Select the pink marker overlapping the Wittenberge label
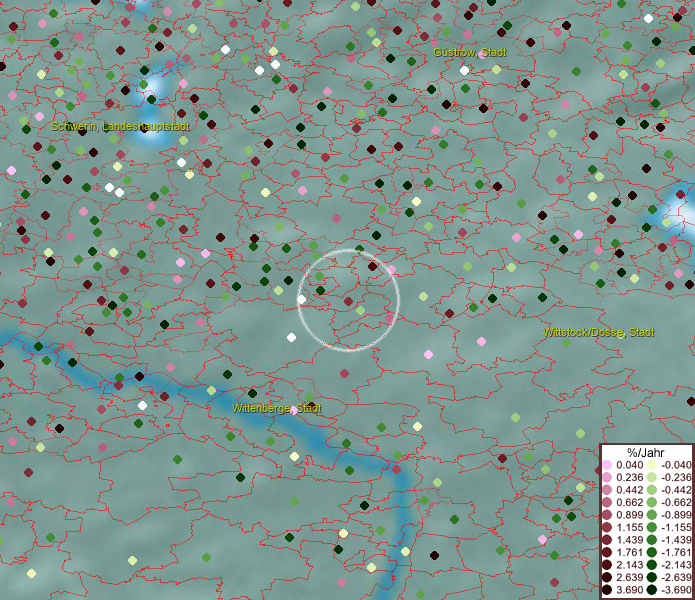 293,411
